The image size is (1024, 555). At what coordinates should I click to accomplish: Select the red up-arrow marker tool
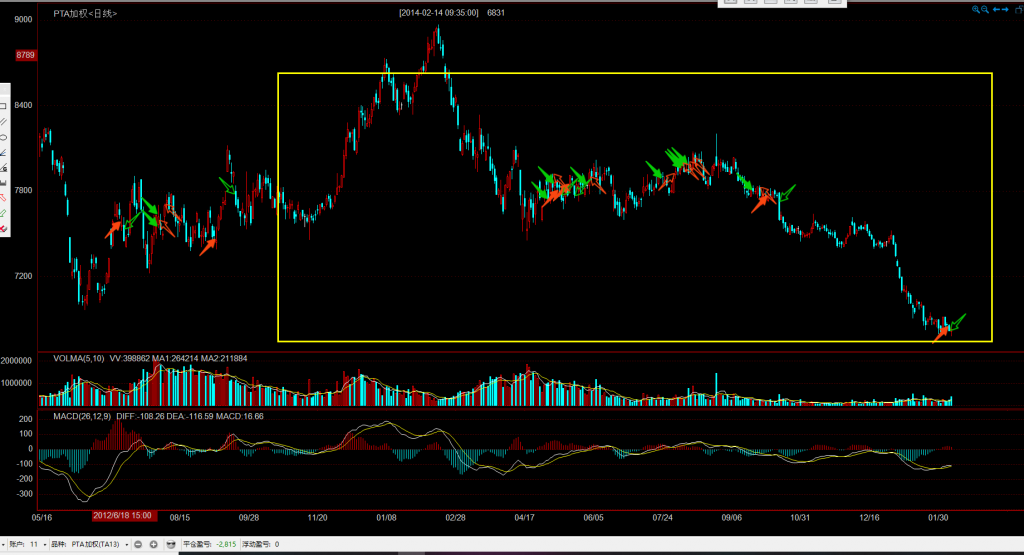(3, 198)
